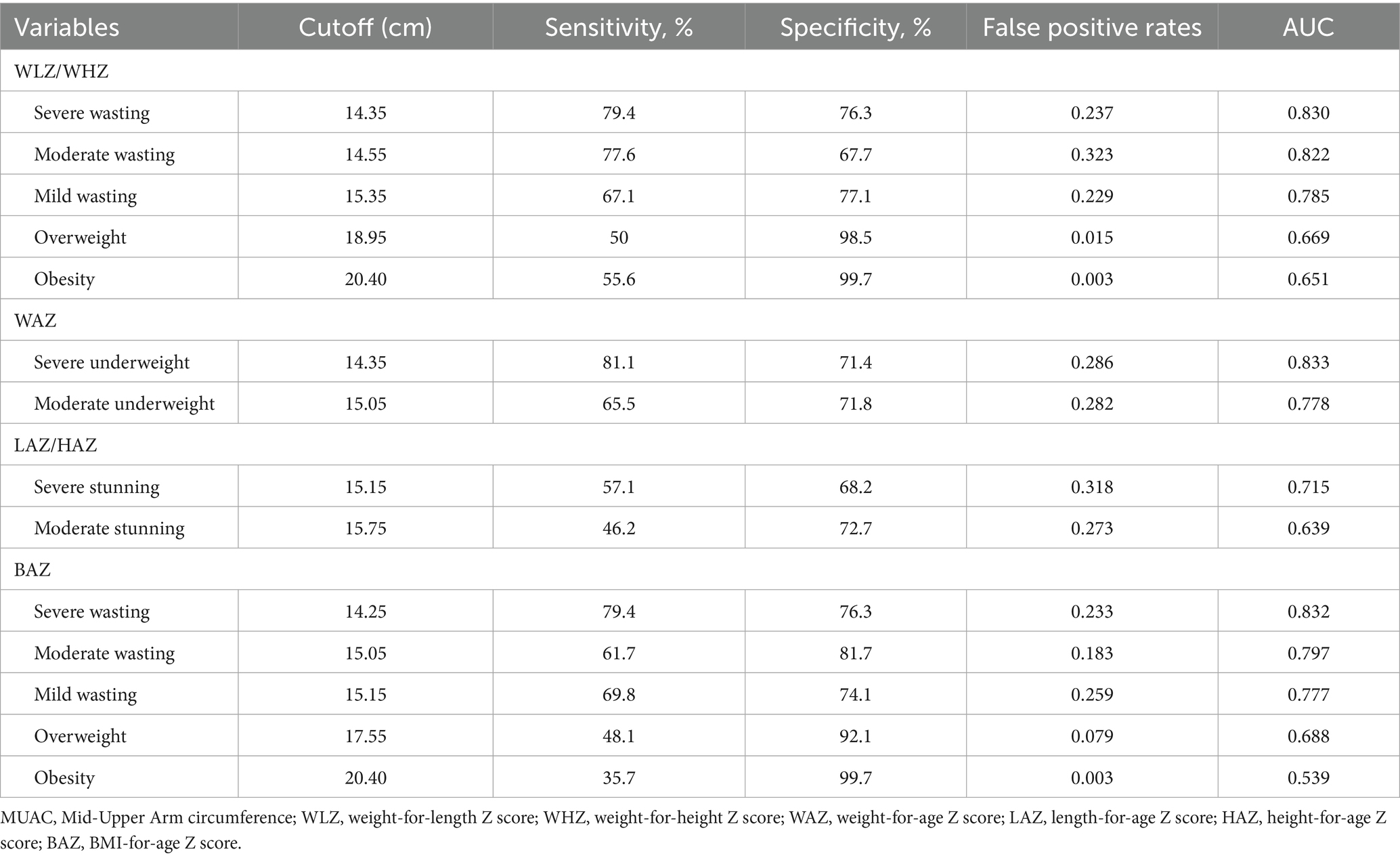Click the Variables column header
The width and height of the screenshot is (1400, 858).
pos(67,27)
